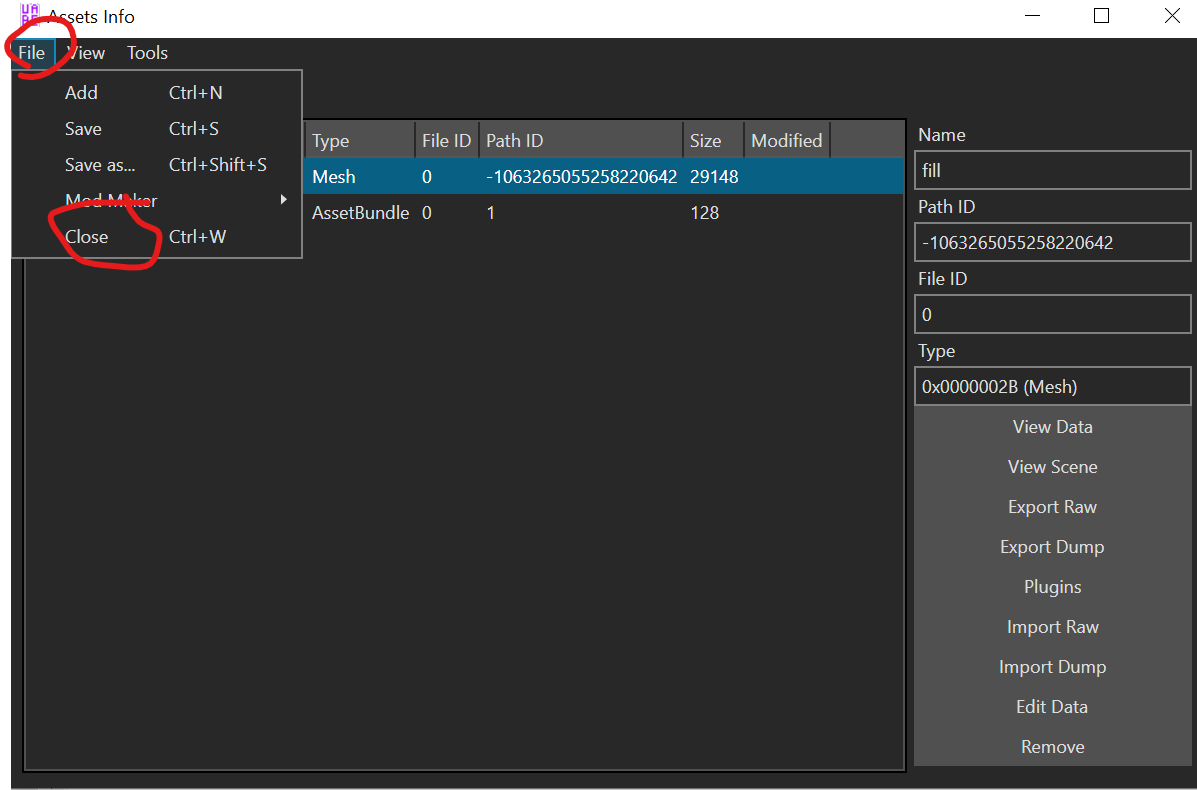Click the AssetBundle Path ID cell 1
Image resolution: width=1197 pixels, height=790 pixels.
(x=491, y=213)
